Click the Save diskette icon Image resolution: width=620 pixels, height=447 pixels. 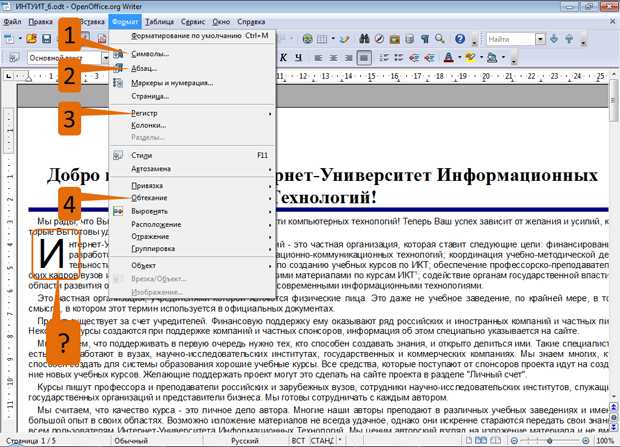pos(47,39)
